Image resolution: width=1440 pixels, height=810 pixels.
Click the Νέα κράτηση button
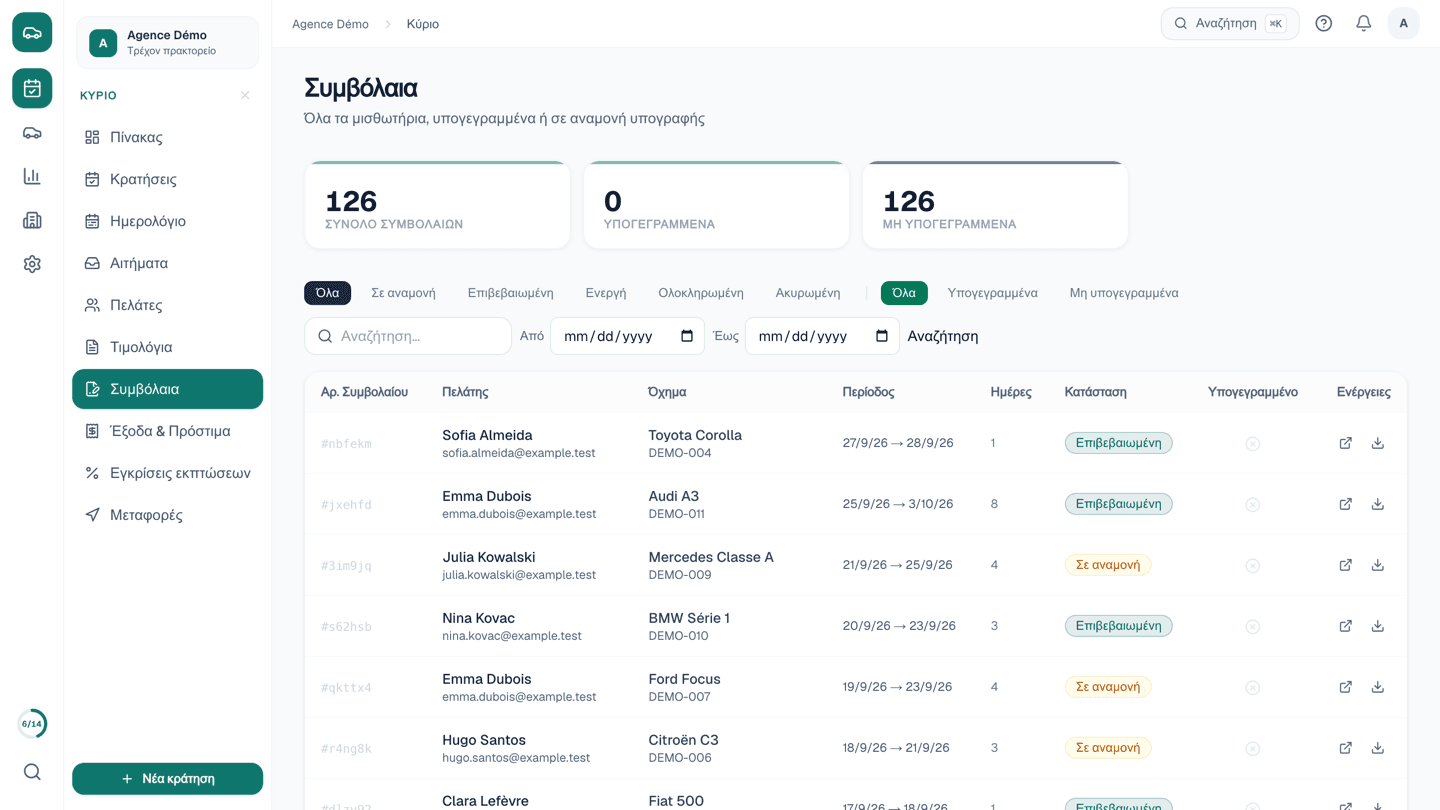coord(167,779)
